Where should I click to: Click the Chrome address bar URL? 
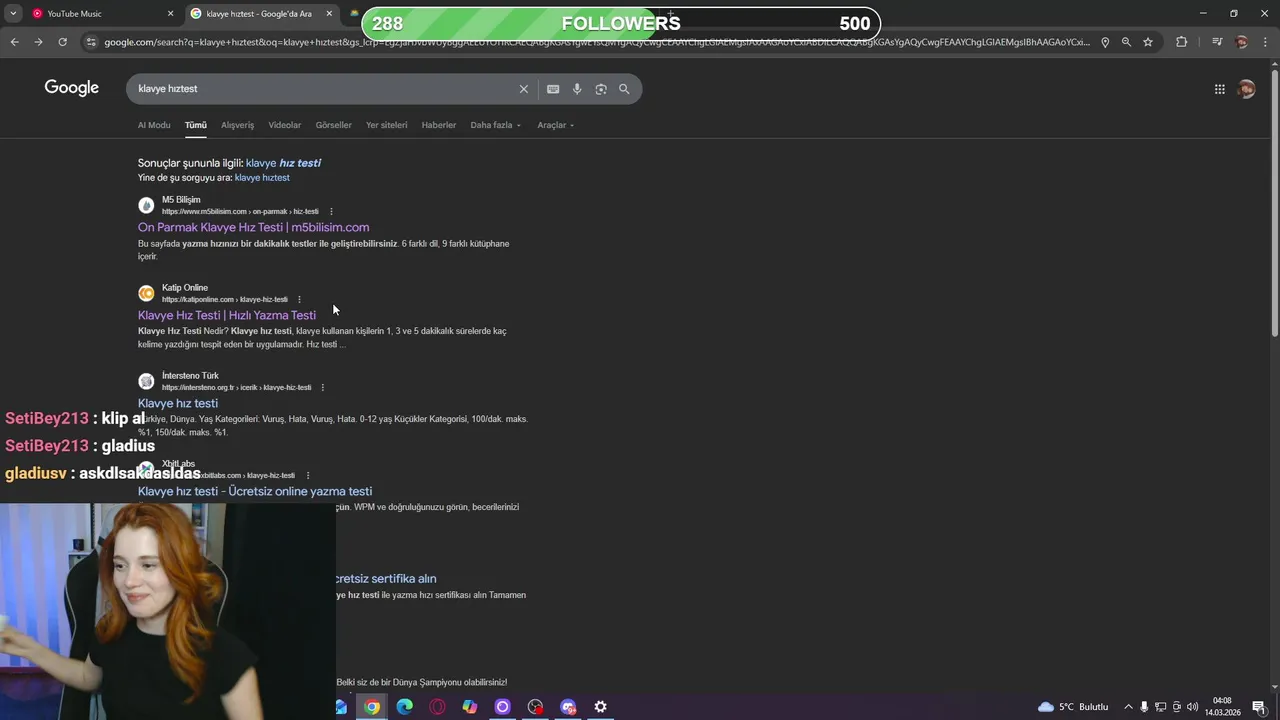coord(596,42)
